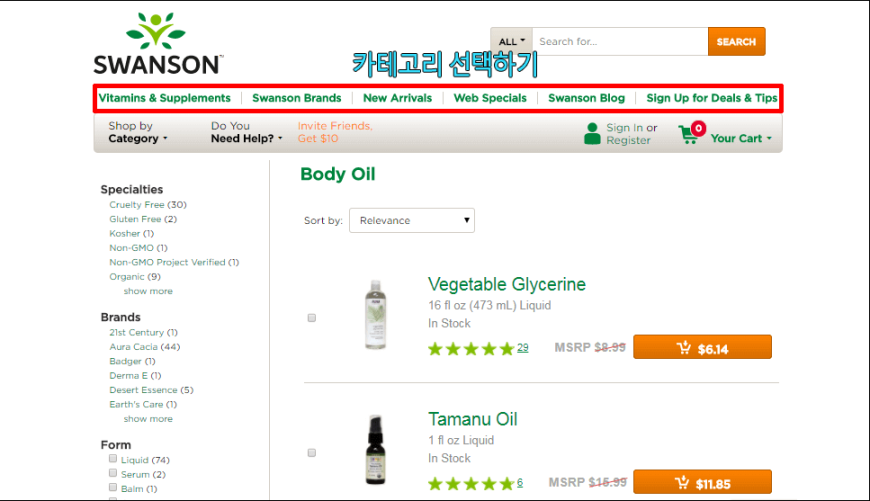Click the Sign In link
Image resolution: width=870 pixels, height=501 pixels.
coord(624,128)
